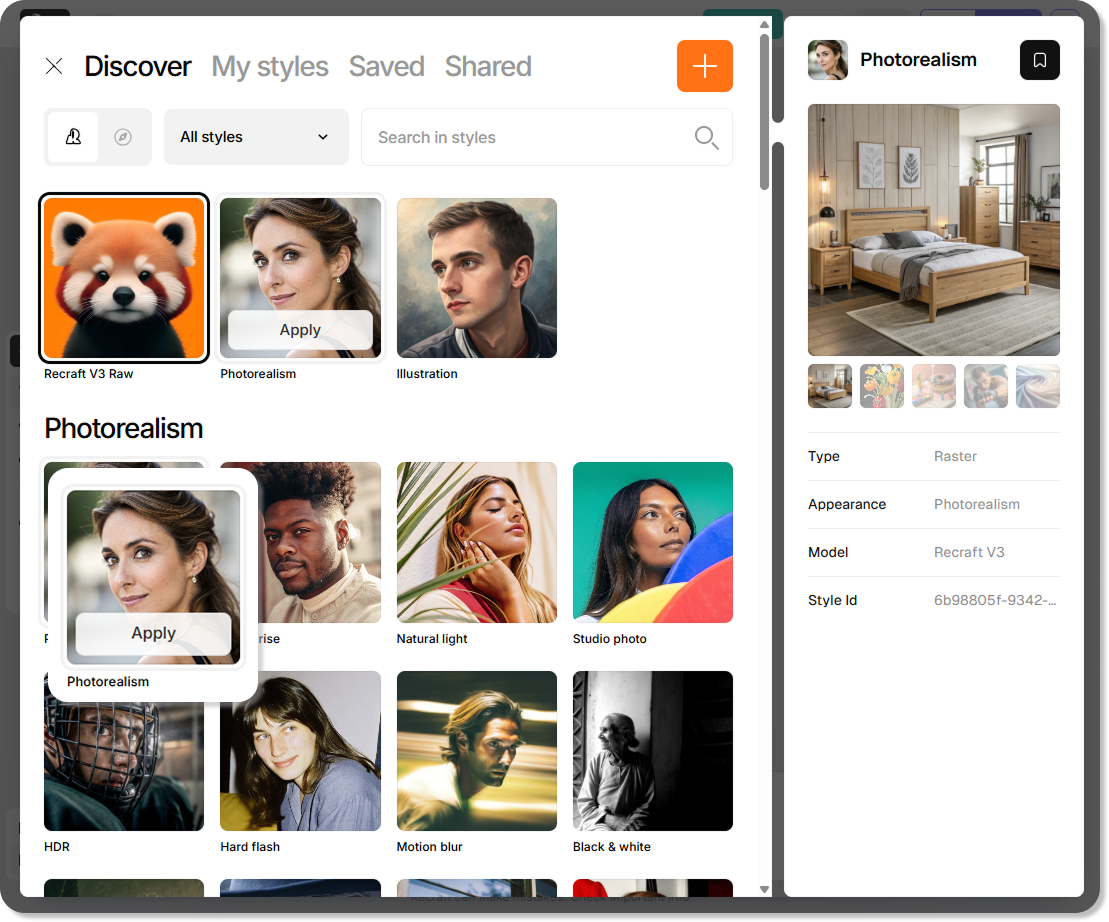Select the Motion blur style
The width and height of the screenshot is (1109, 922).
click(476, 750)
